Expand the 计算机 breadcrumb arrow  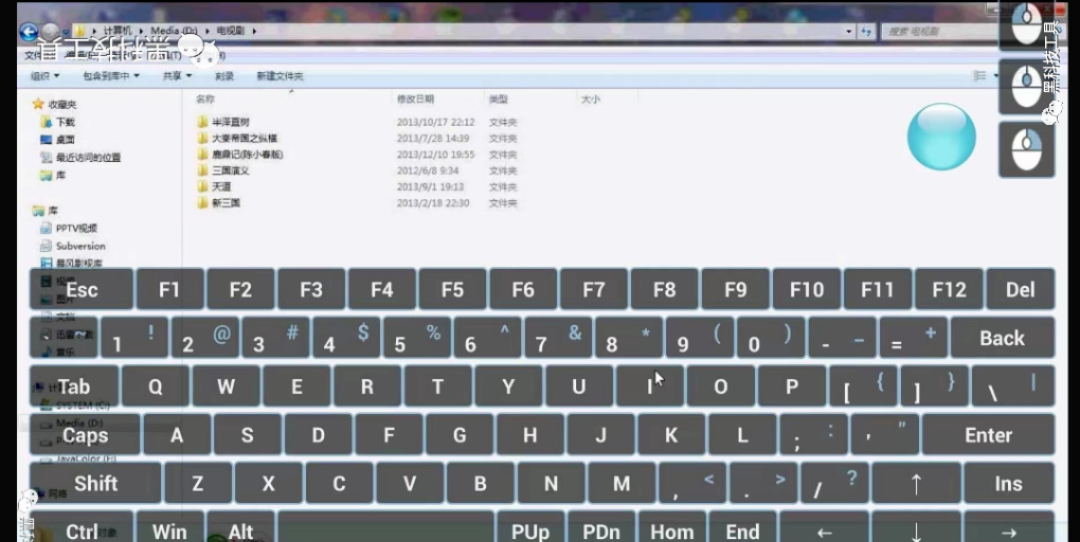(142, 31)
